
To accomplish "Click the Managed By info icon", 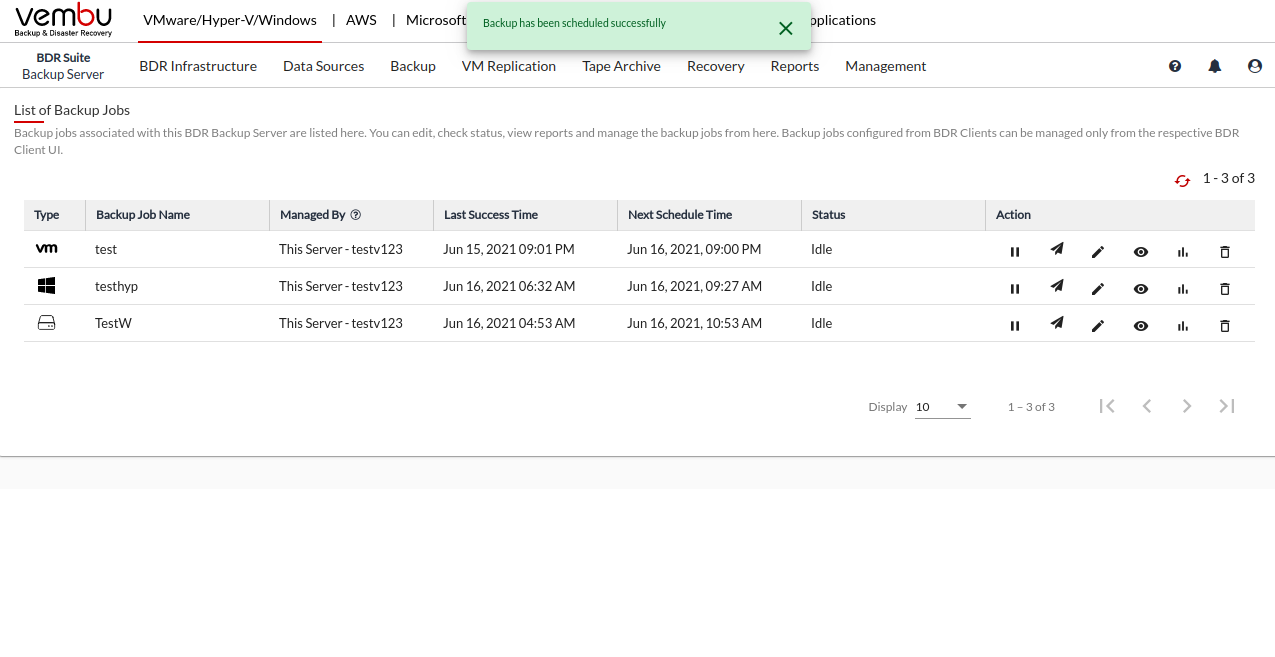I will (356, 215).
